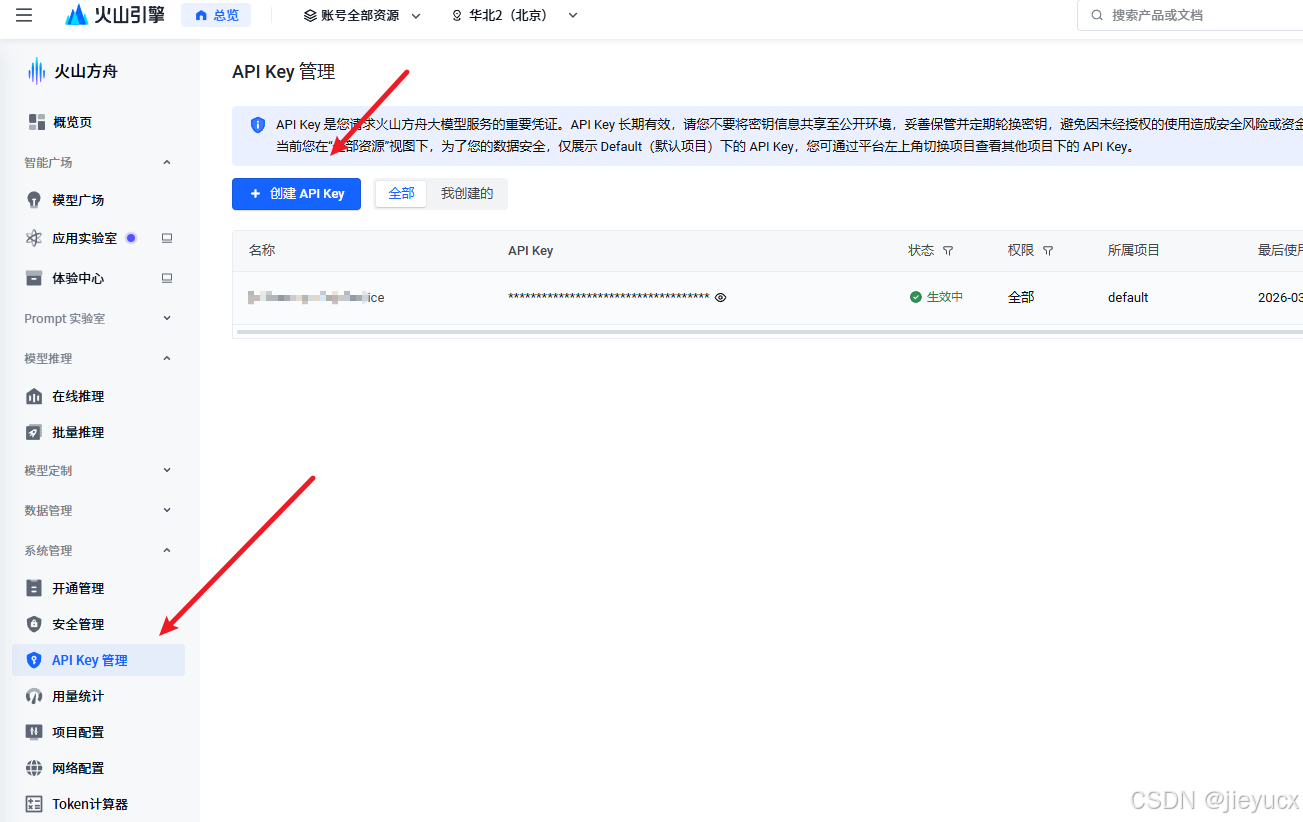The height and width of the screenshot is (822, 1303).
Task: Expand the 账号全部资源 dropdown
Action: point(362,15)
